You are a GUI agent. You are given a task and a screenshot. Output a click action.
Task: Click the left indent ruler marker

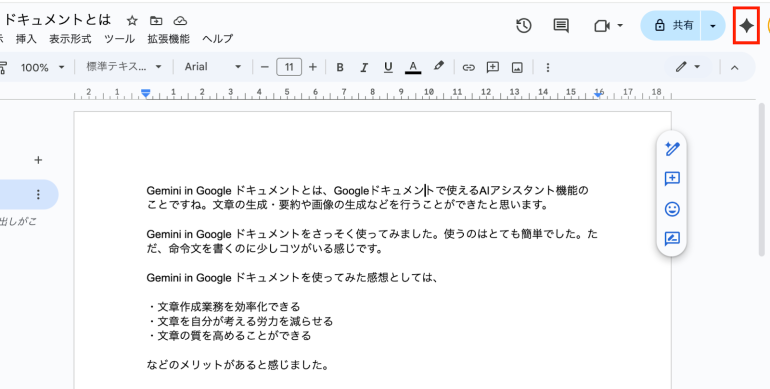(x=145, y=93)
